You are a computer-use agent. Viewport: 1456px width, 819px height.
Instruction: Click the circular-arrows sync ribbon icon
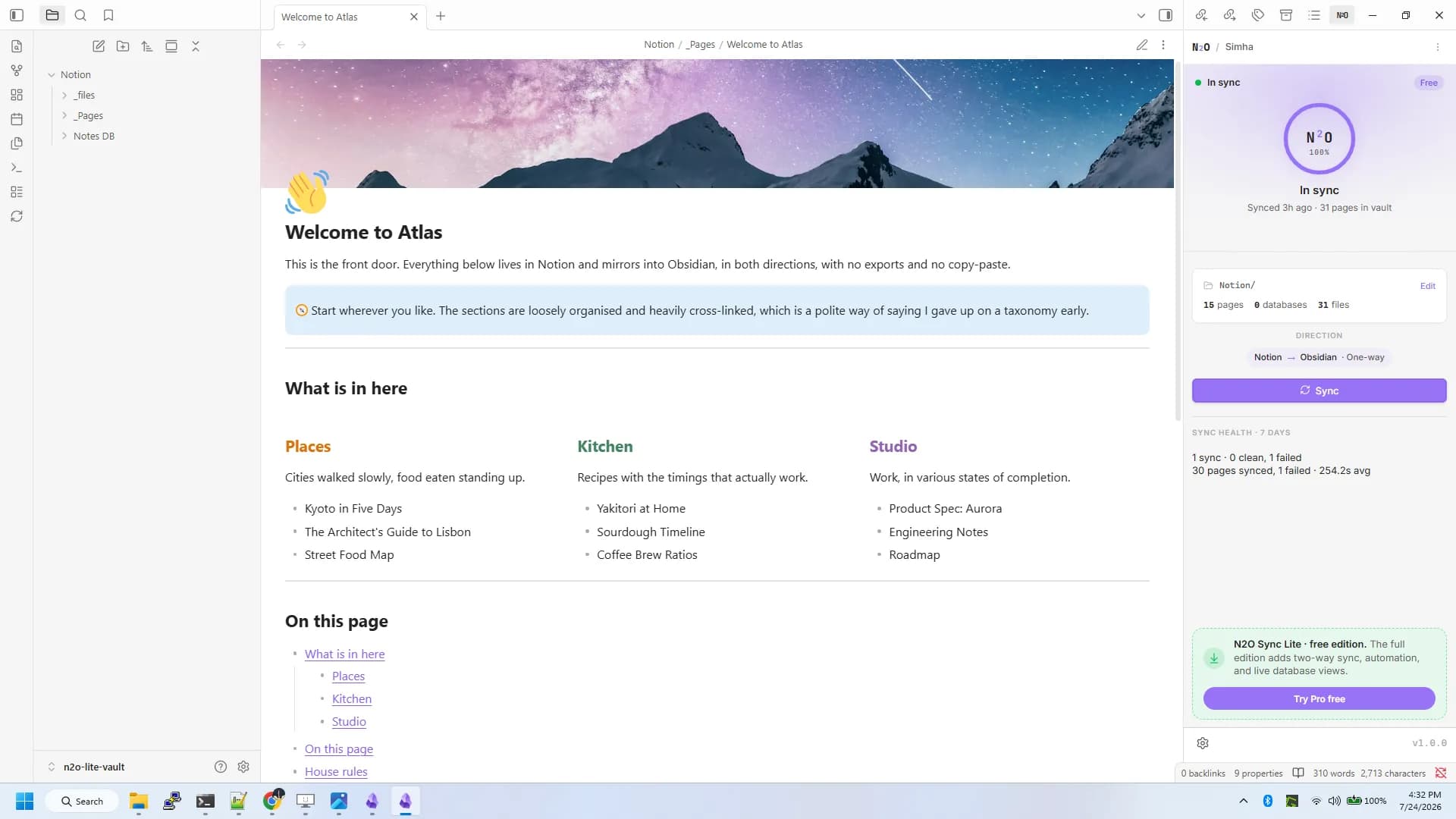pyautogui.click(x=17, y=216)
